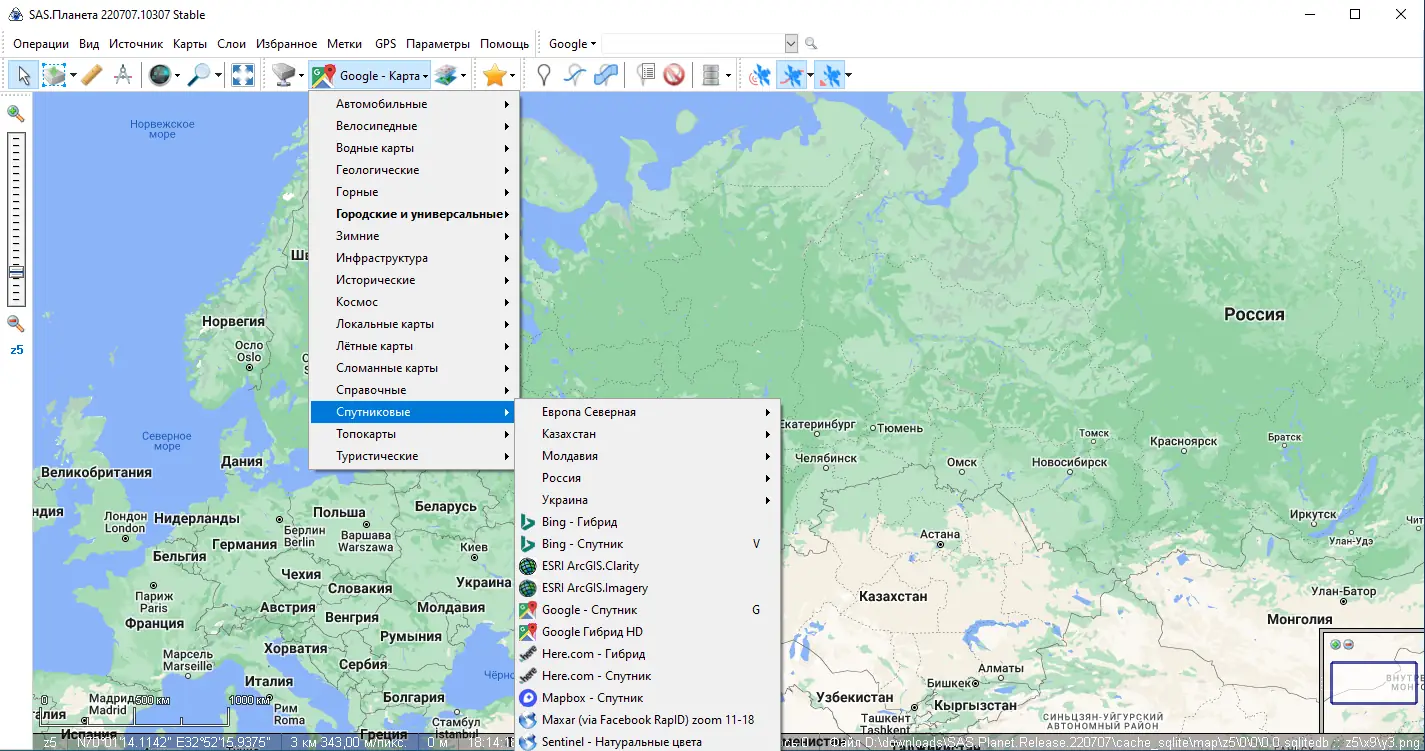This screenshot has width=1425, height=751.
Task: Add a new polygon mark
Action: pos(606,75)
